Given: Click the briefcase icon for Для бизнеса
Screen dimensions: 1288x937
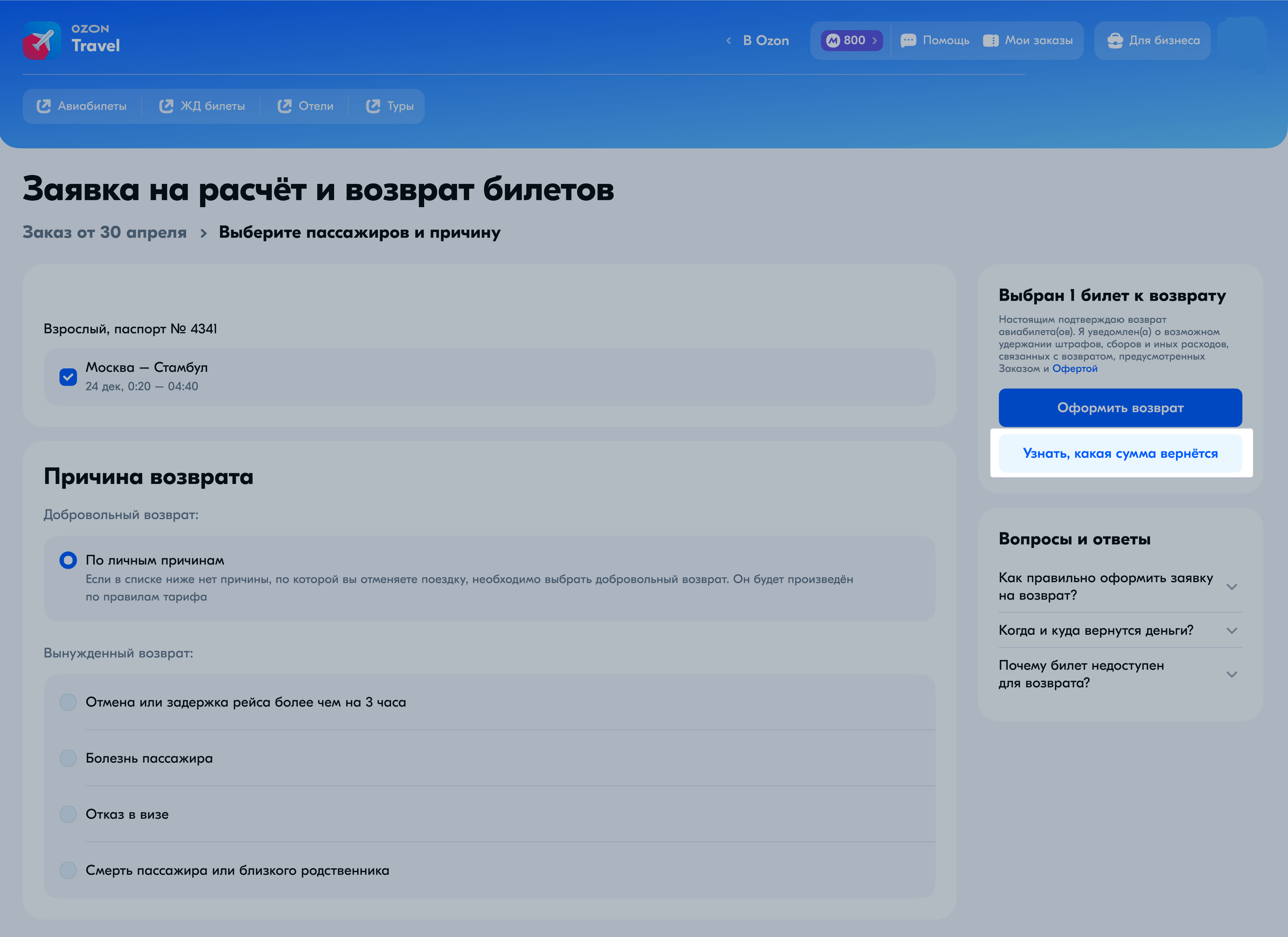Looking at the screenshot, I should 1115,40.
